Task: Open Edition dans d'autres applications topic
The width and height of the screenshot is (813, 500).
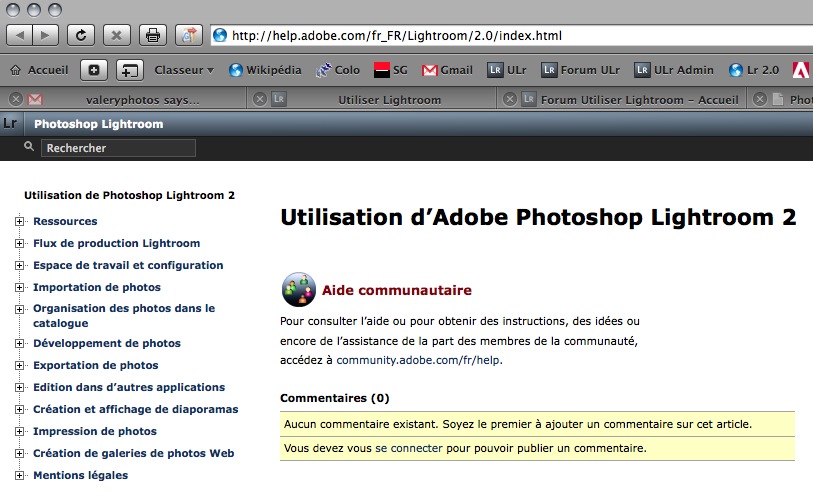Action: click(129, 387)
